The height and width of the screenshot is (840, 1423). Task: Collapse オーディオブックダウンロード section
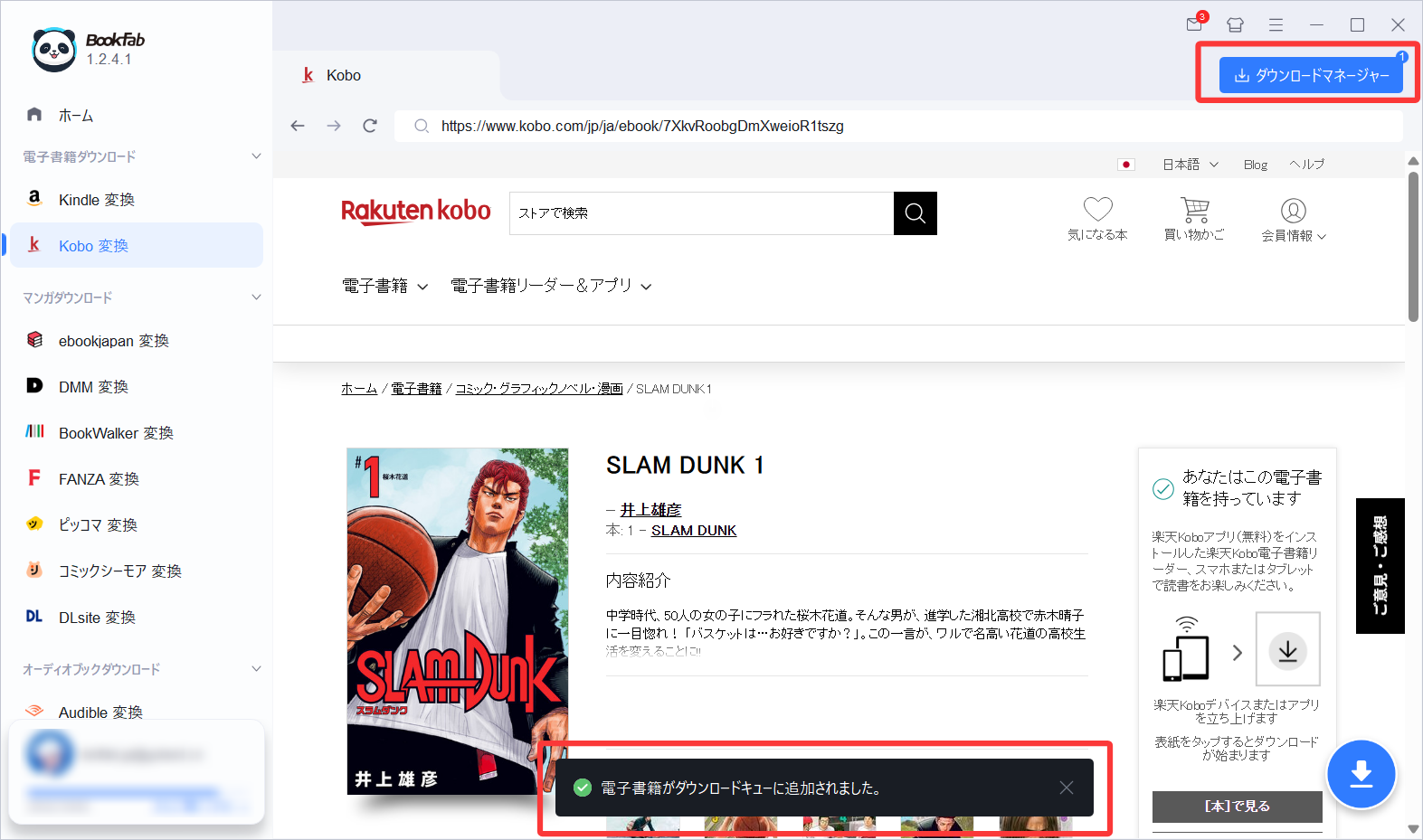(256, 669)
